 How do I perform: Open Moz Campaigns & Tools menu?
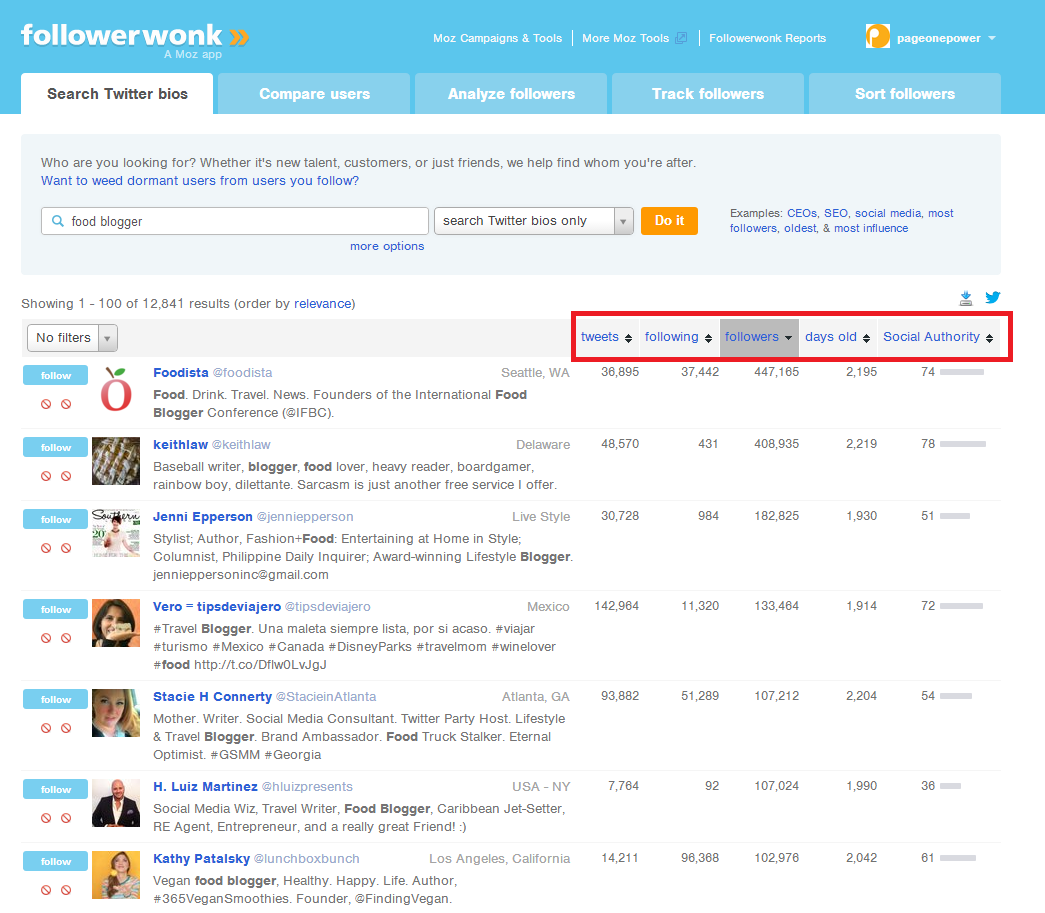[x=497, y=38]
